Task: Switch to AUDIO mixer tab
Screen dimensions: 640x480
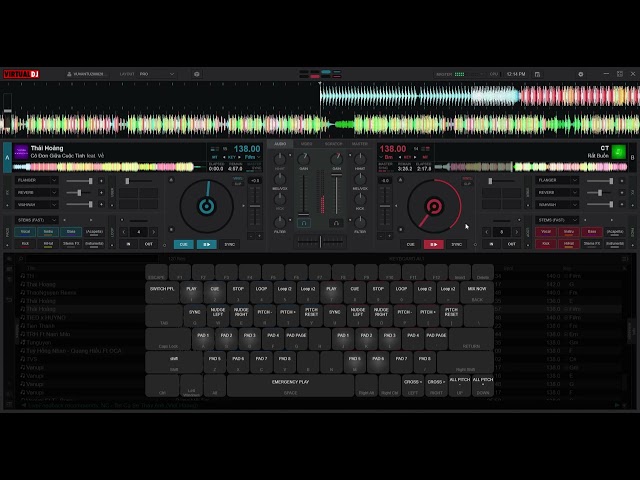Action: (280, 144)
